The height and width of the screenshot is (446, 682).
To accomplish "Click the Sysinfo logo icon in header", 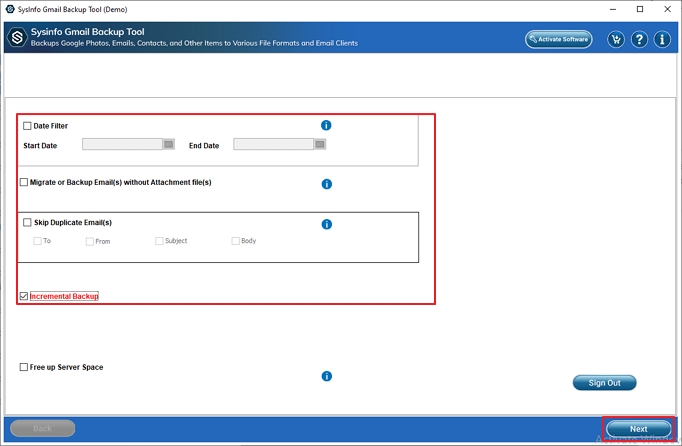I will tap(17, 38).
